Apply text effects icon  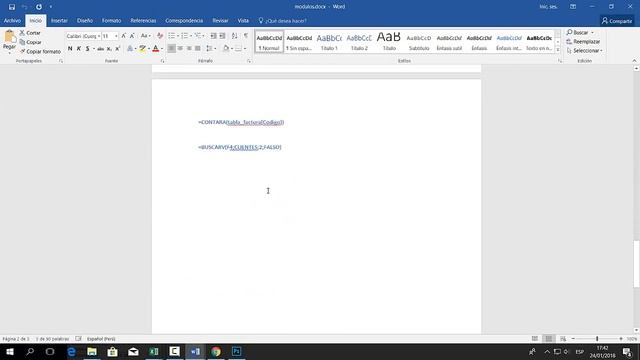click(x=130, y=49)
